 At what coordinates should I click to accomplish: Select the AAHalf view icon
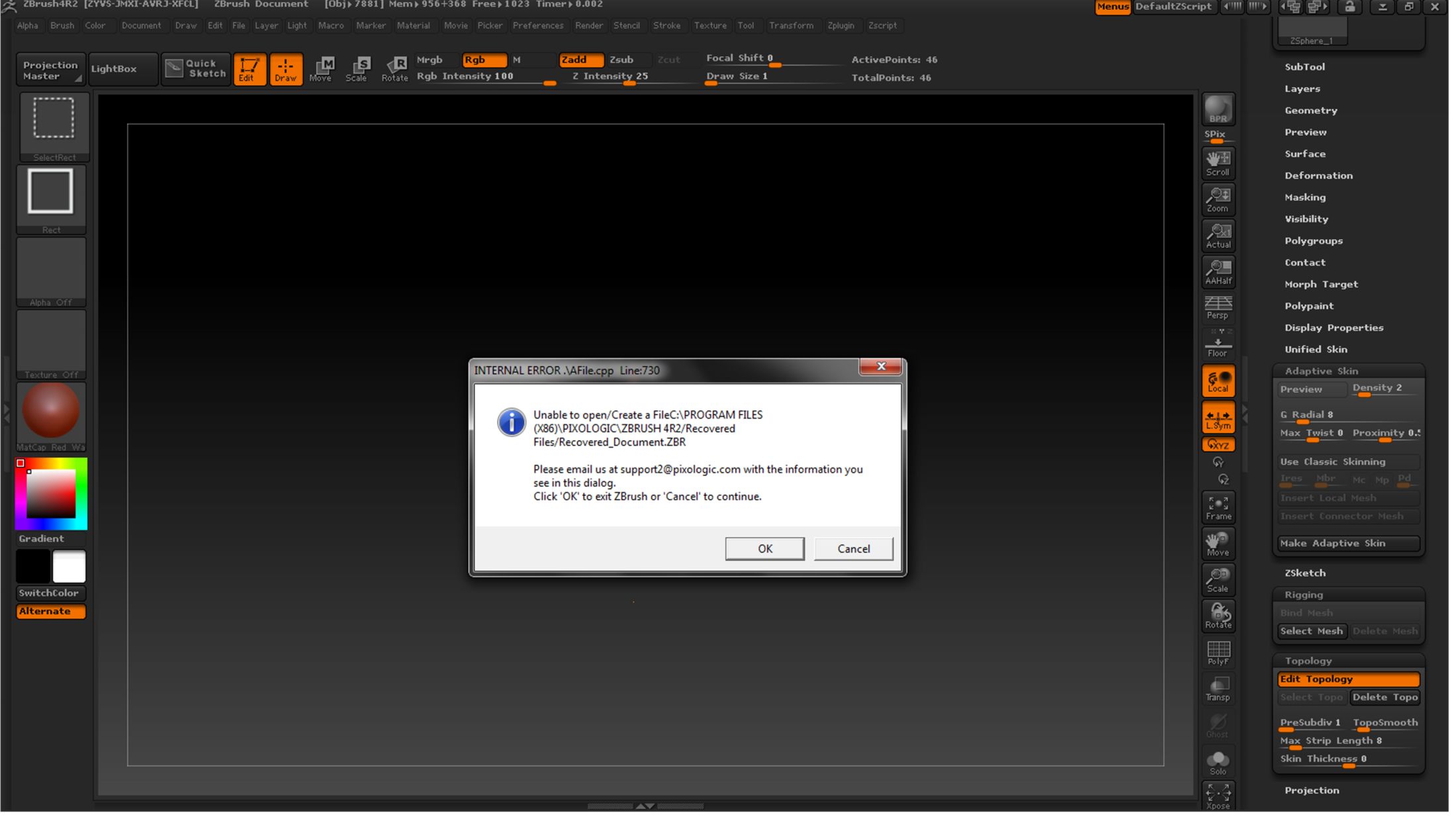coord(1218,271)
